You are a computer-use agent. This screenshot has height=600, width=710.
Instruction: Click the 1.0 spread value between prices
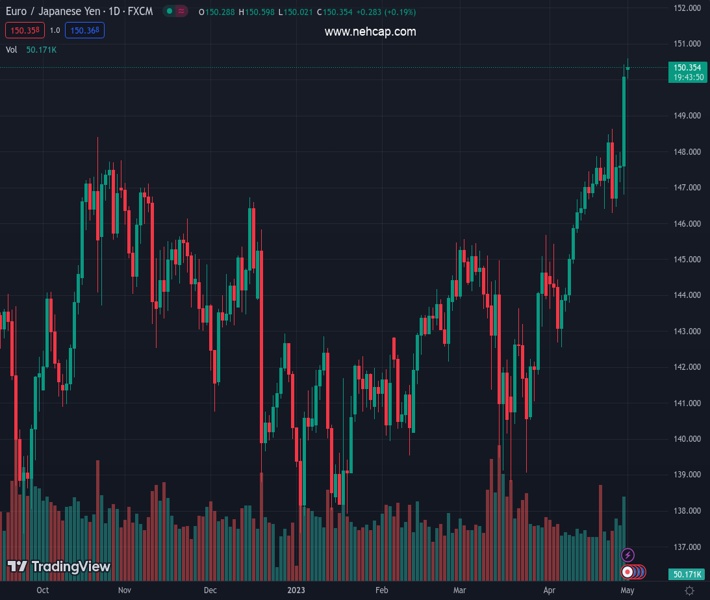pyautogui.click(x=55, y=31)
